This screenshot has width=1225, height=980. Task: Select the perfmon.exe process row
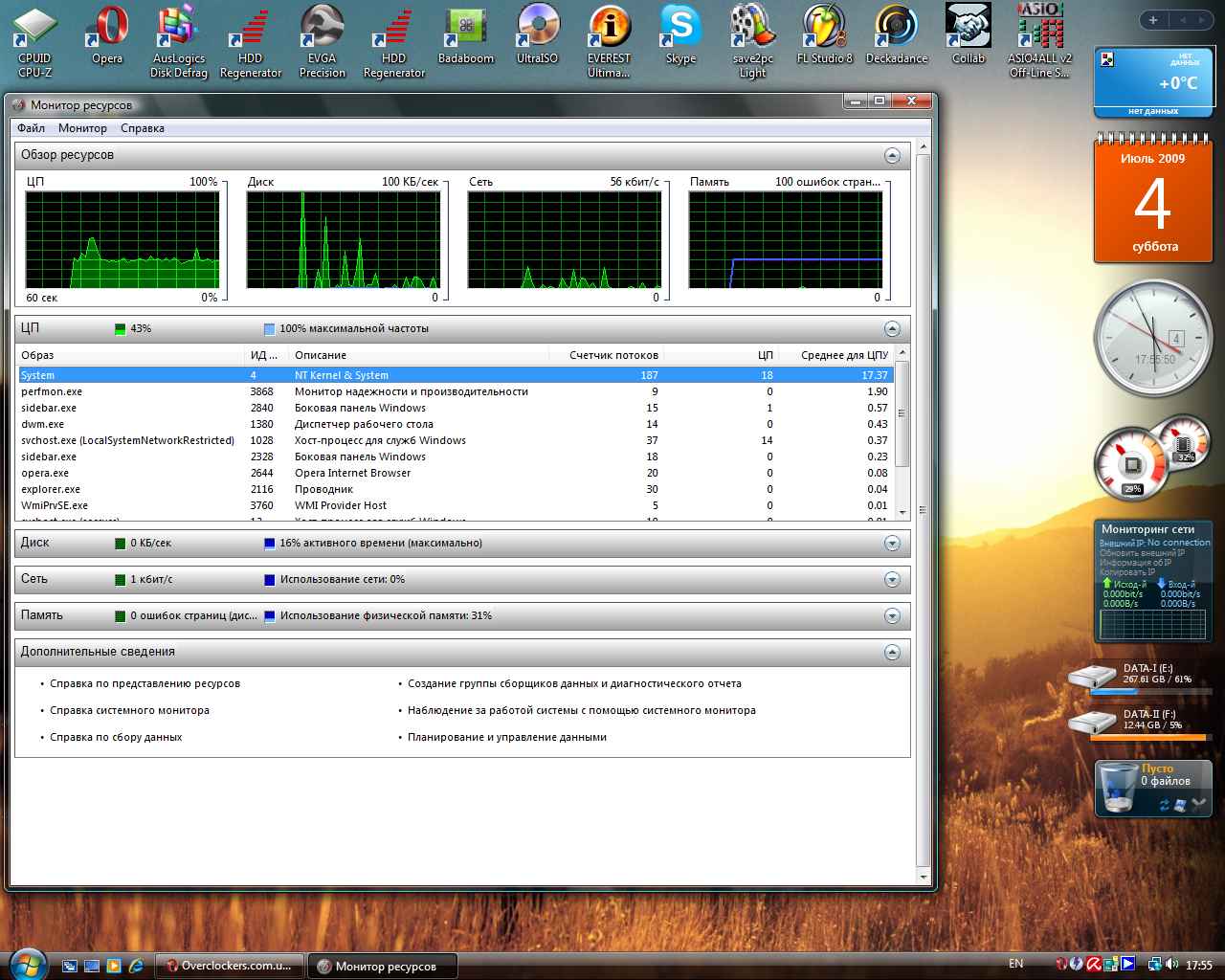click(456, 391)
